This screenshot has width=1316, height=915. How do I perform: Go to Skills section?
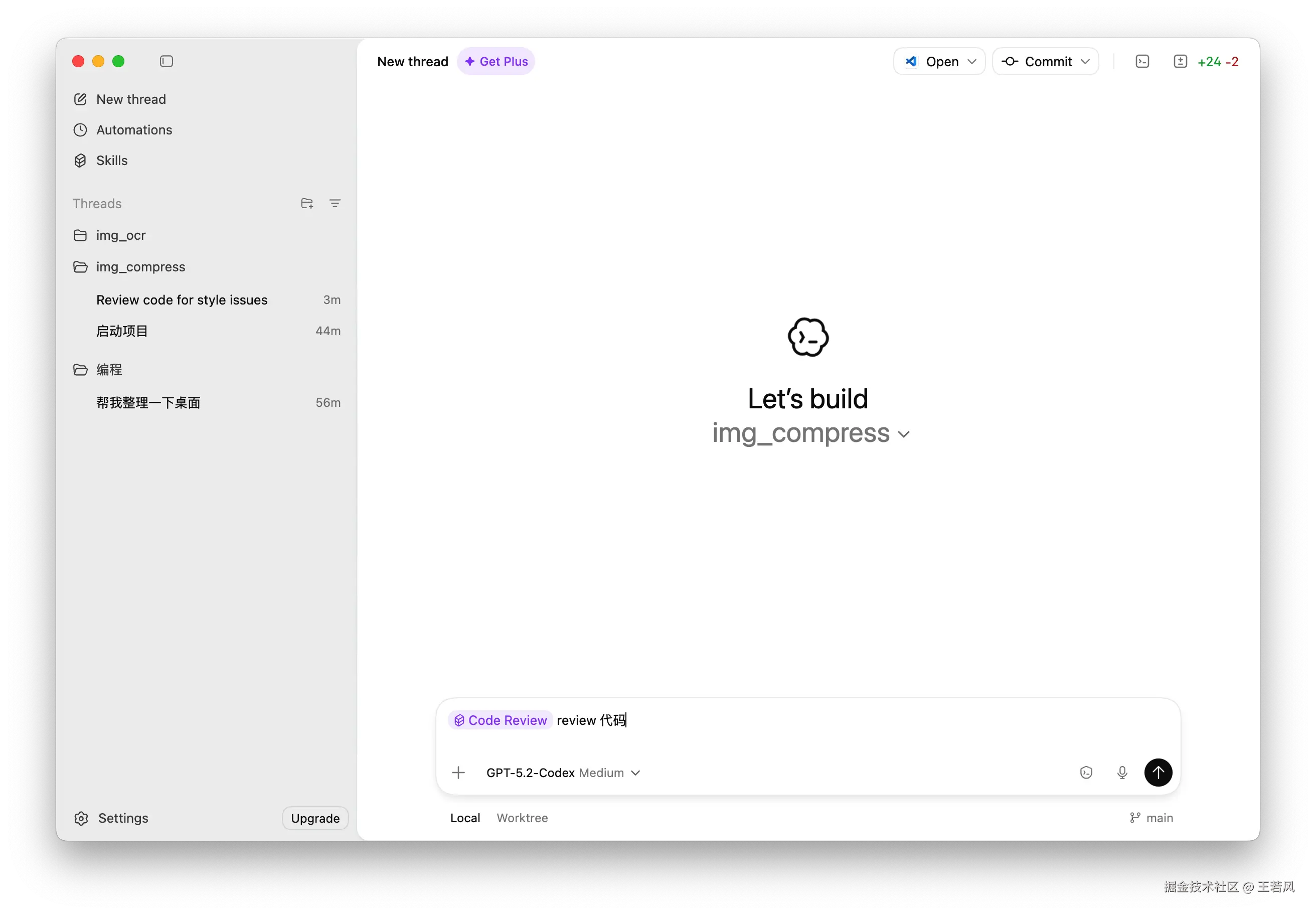(112, 161)
